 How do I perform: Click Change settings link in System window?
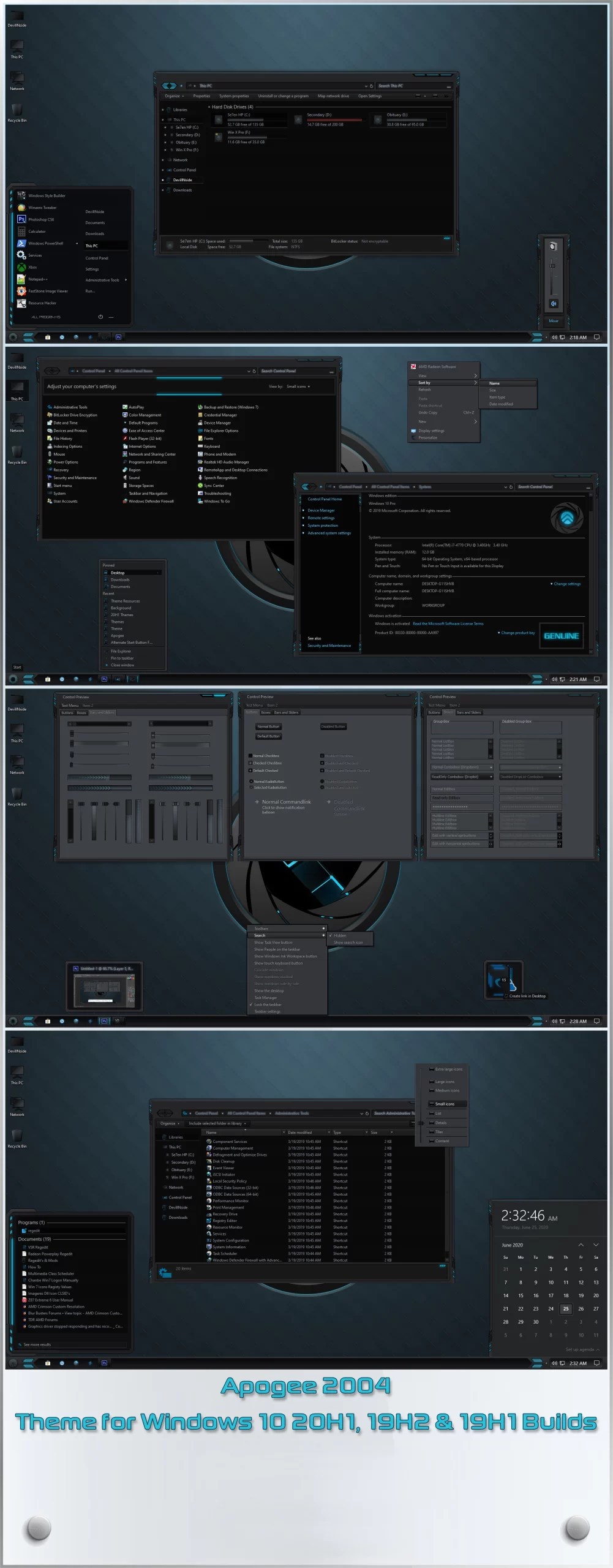pyautogui.click(x=567, y=584)
